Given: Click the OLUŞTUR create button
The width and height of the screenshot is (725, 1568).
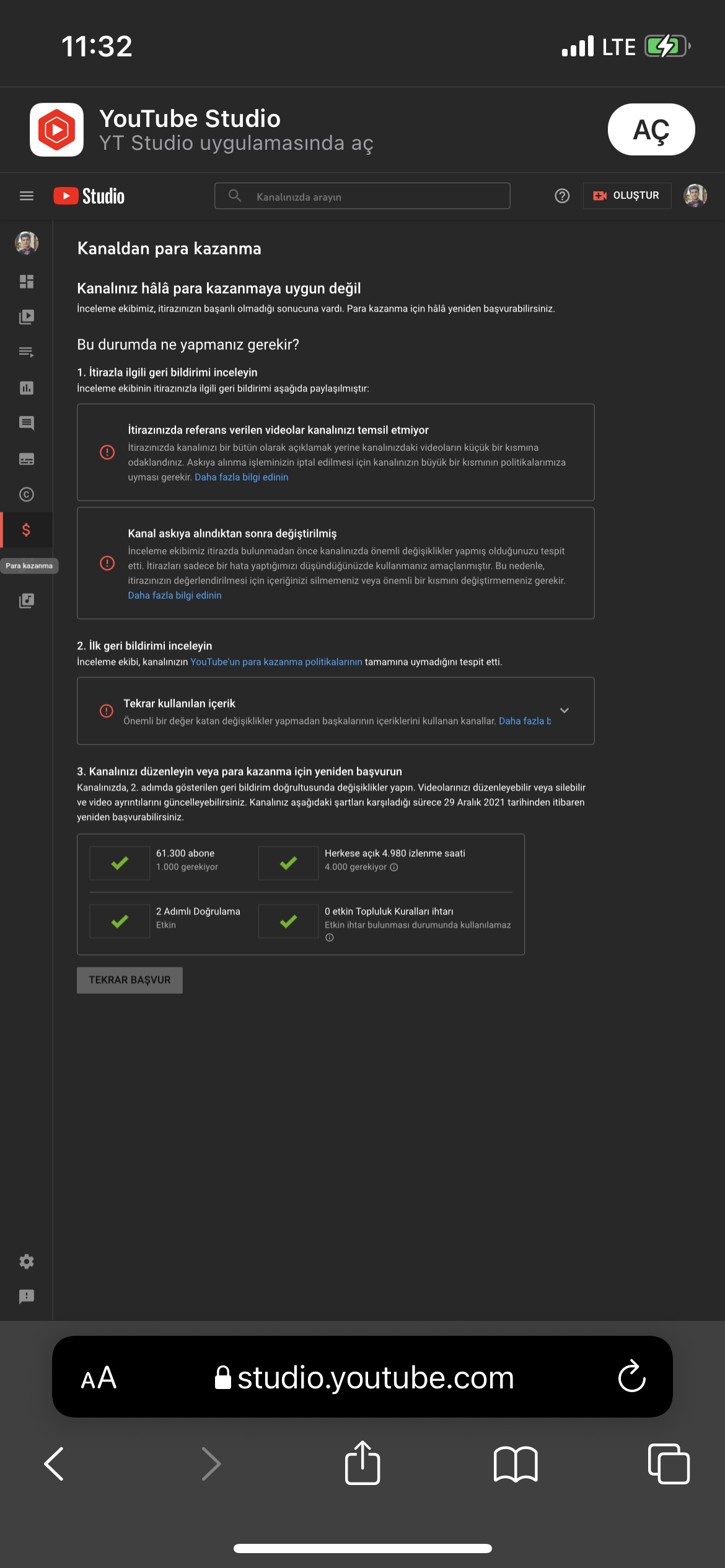Looking at the screenshot, I should pyautogui.click(x=627, y=196).
